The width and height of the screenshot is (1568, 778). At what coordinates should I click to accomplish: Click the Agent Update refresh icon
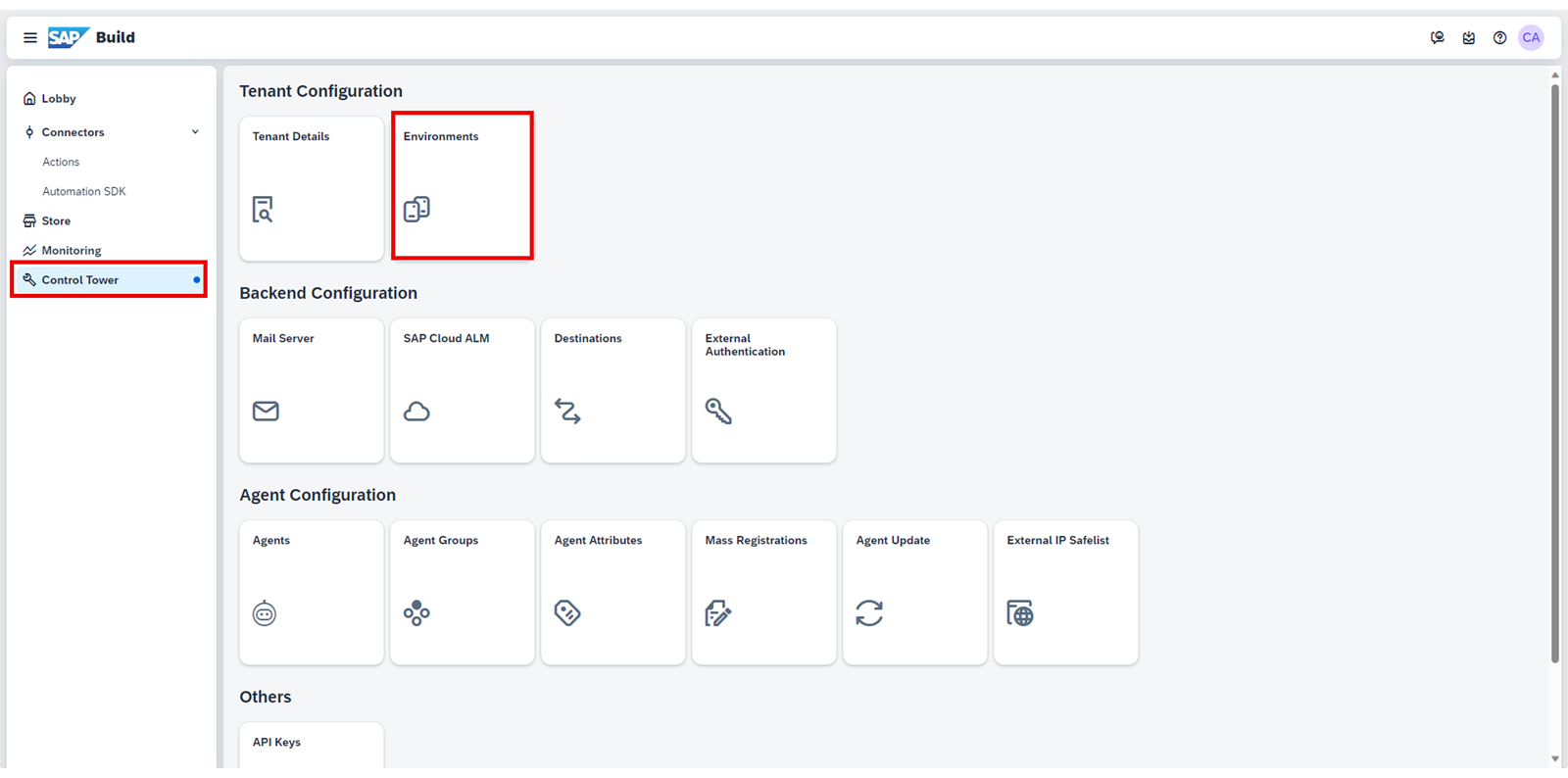point(869,613)
